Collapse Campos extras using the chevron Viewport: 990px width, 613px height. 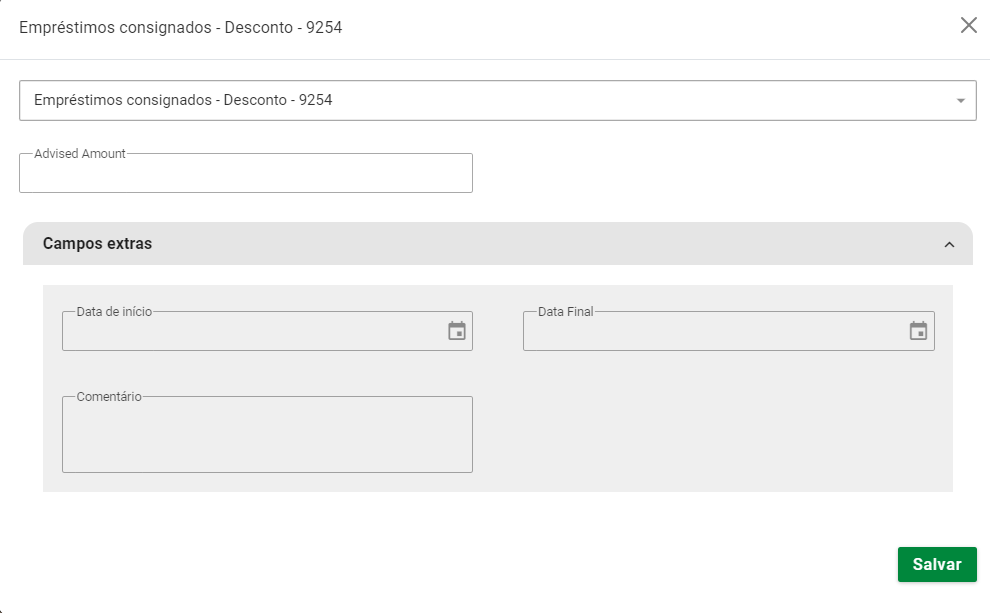click(949, 245)
